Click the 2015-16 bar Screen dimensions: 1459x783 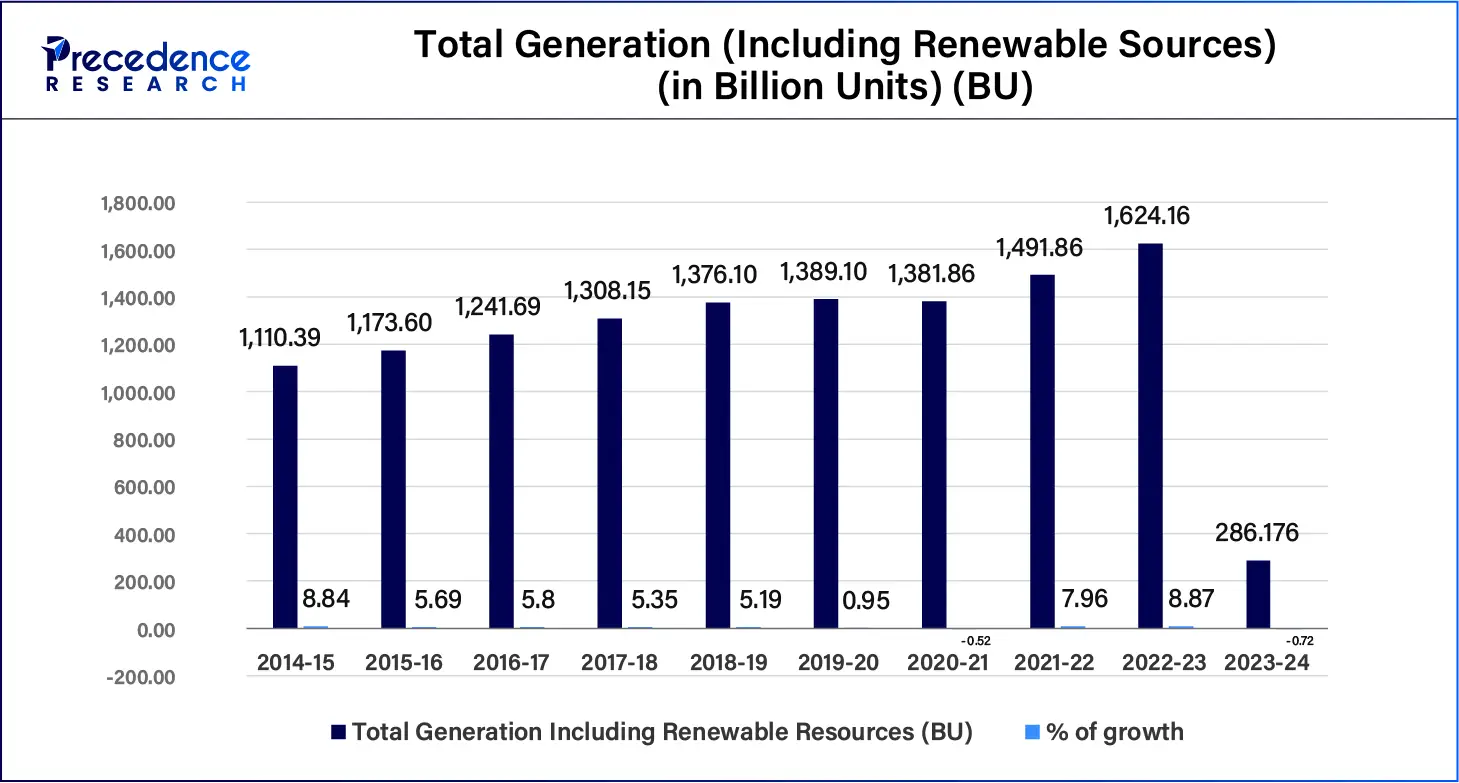click(x=393, y=490)
